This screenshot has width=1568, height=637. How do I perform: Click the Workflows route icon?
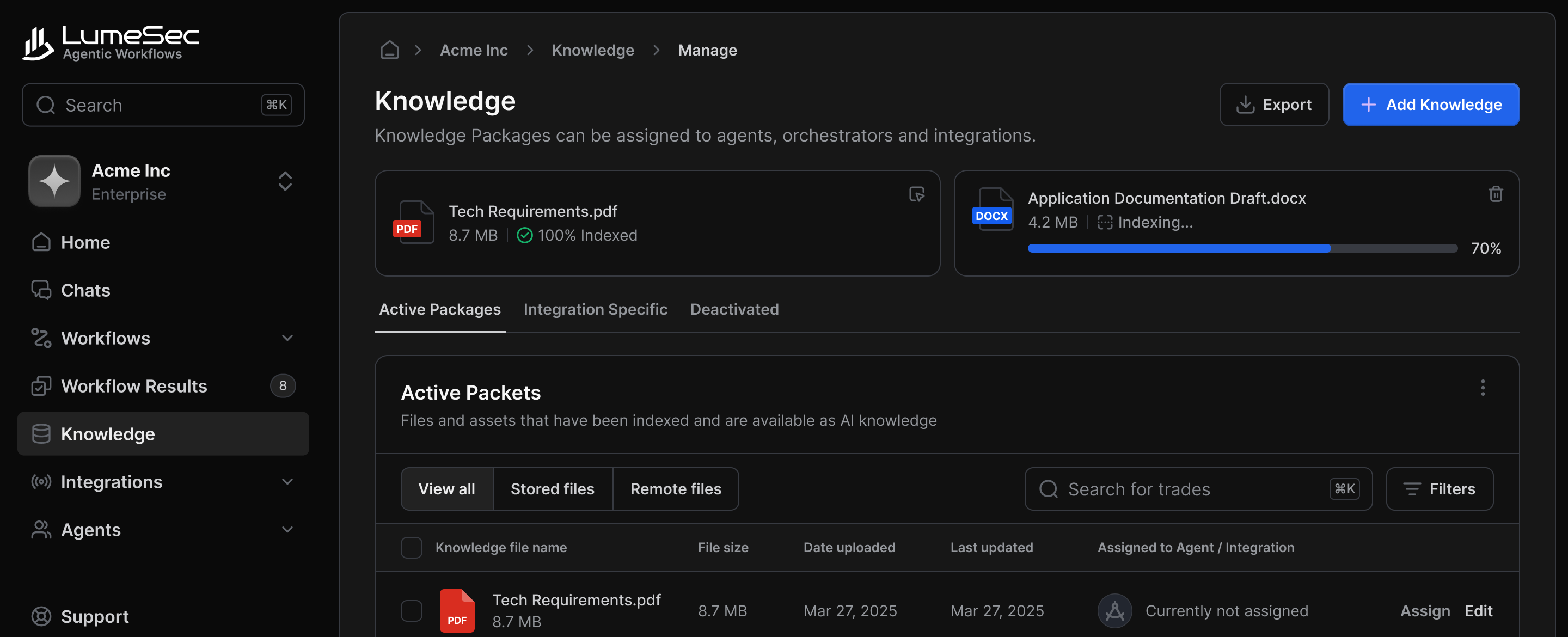click(x=41, y=338)
